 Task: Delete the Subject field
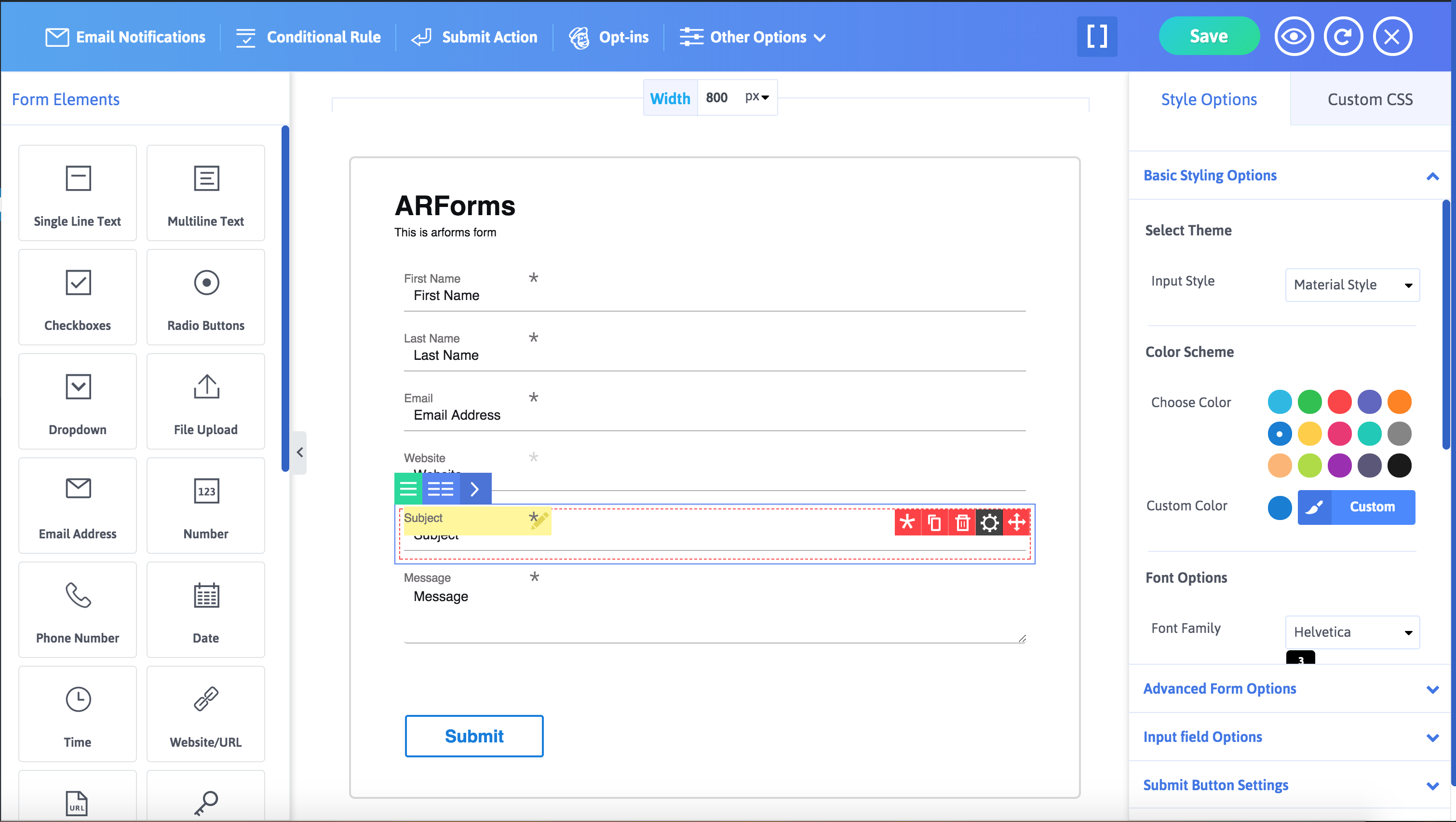963,522
